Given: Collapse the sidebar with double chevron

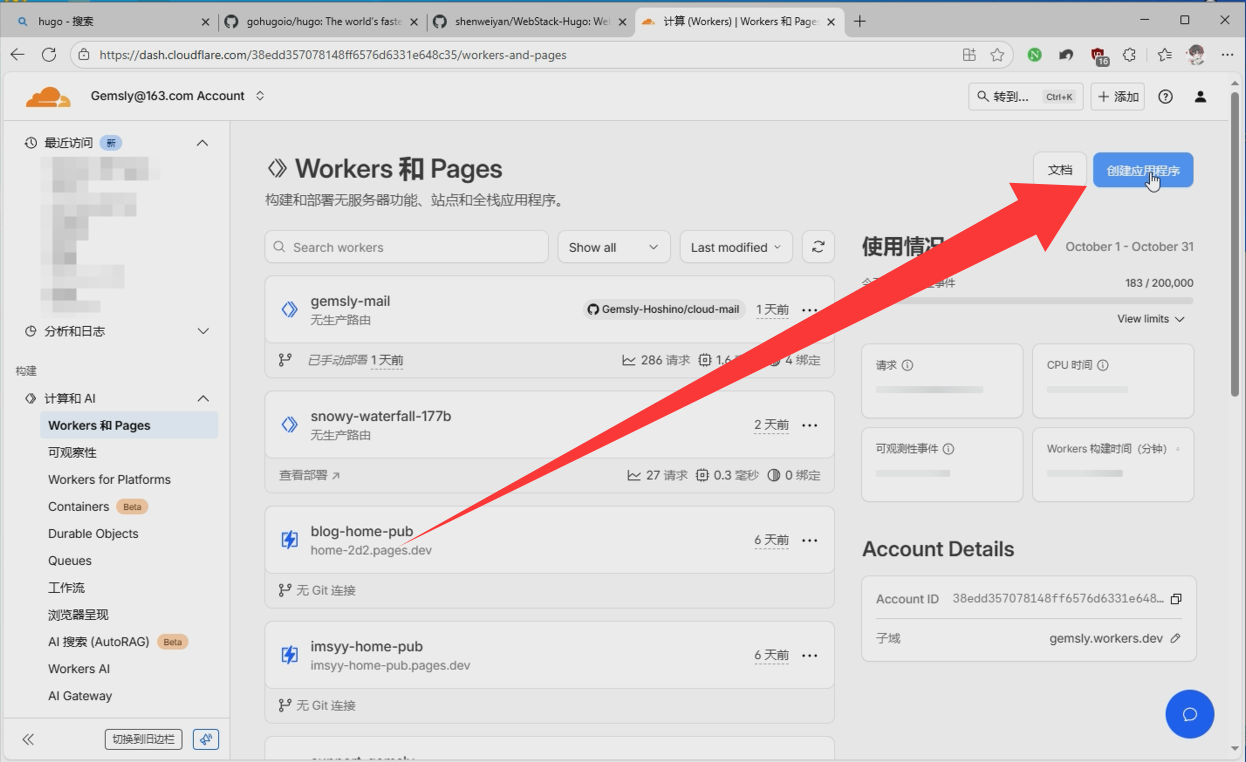Looking at the screenshot, I should (x=28, y=739).
